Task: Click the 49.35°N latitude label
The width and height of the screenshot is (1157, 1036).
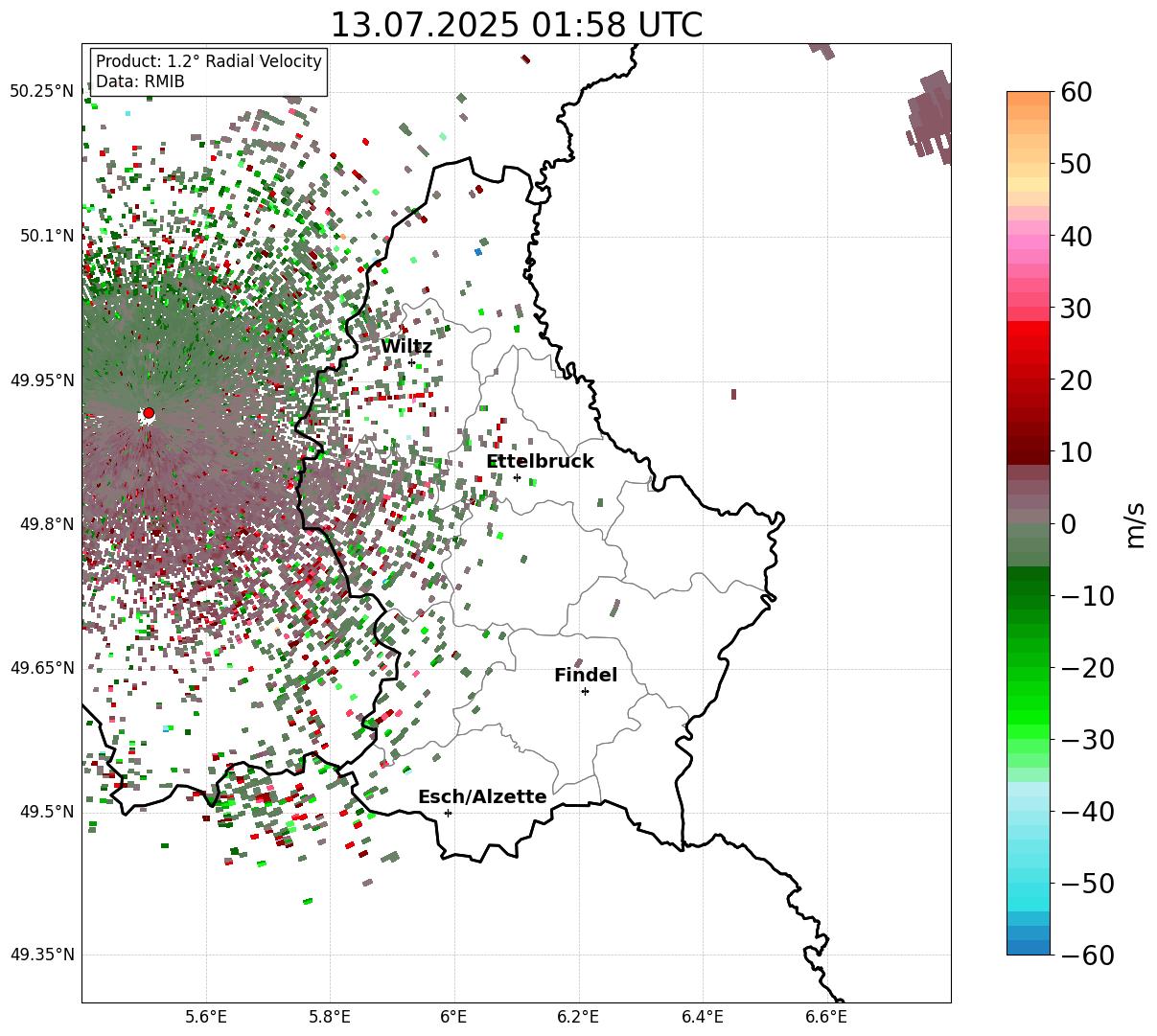Action: (41, 955)
